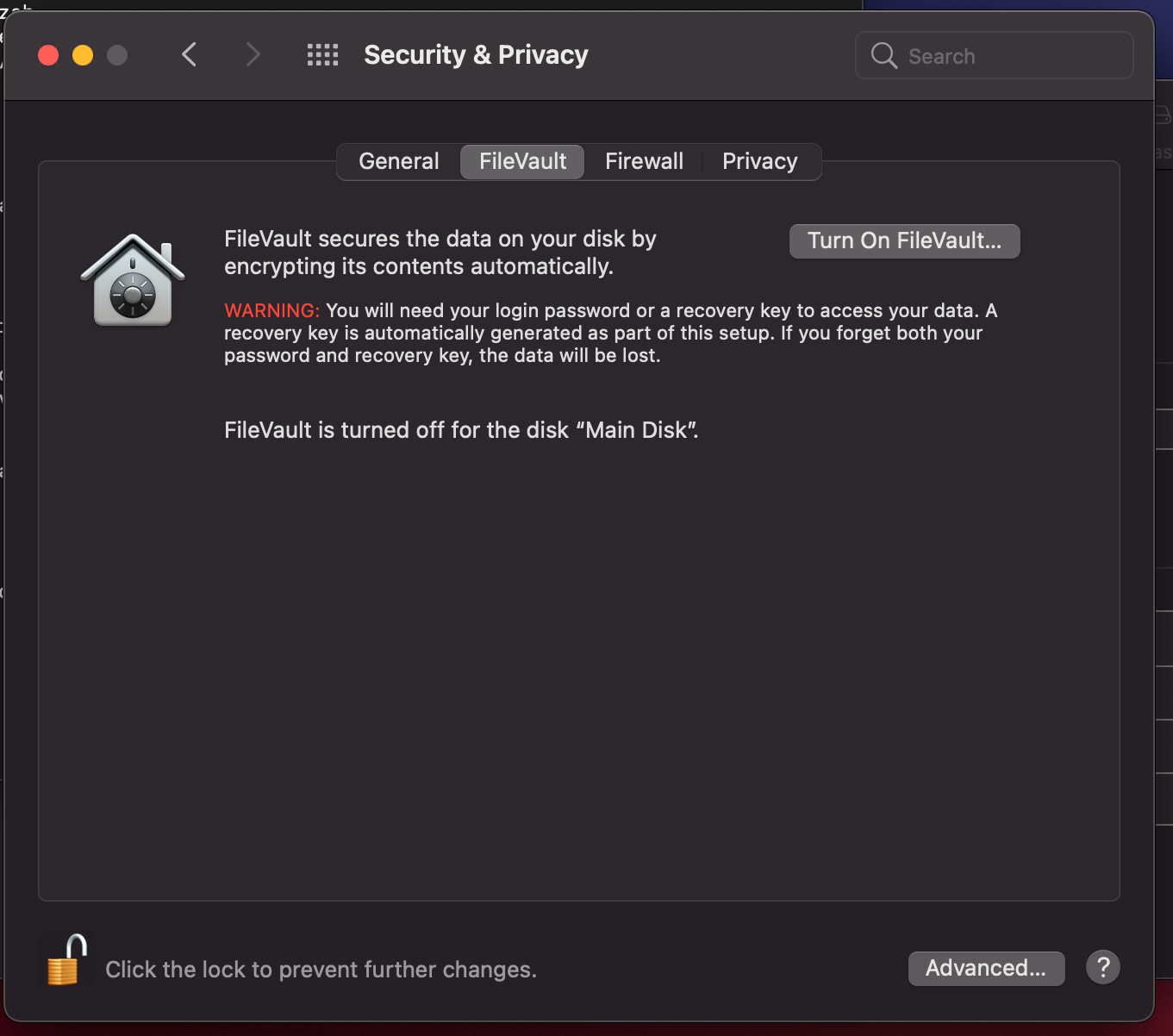Open the Firewall tab

tap(644, 161)
